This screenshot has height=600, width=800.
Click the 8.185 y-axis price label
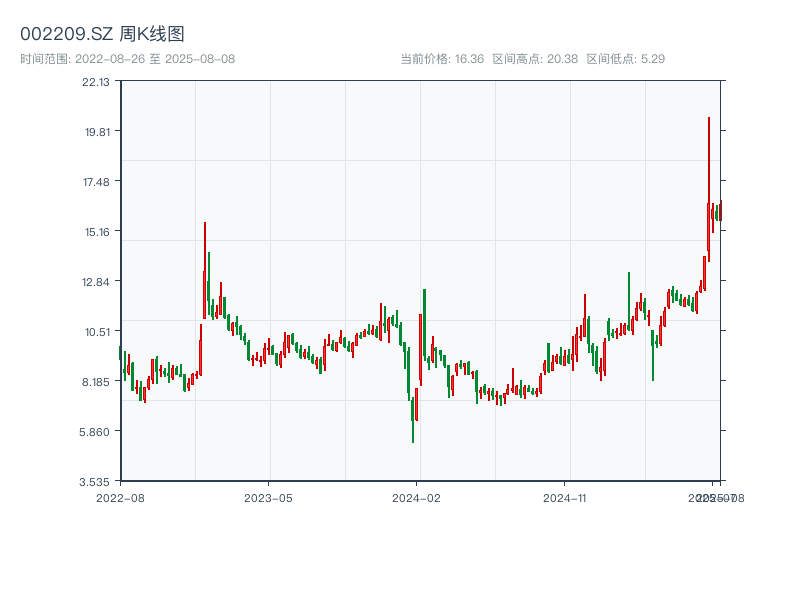click(x=97, y=381)
